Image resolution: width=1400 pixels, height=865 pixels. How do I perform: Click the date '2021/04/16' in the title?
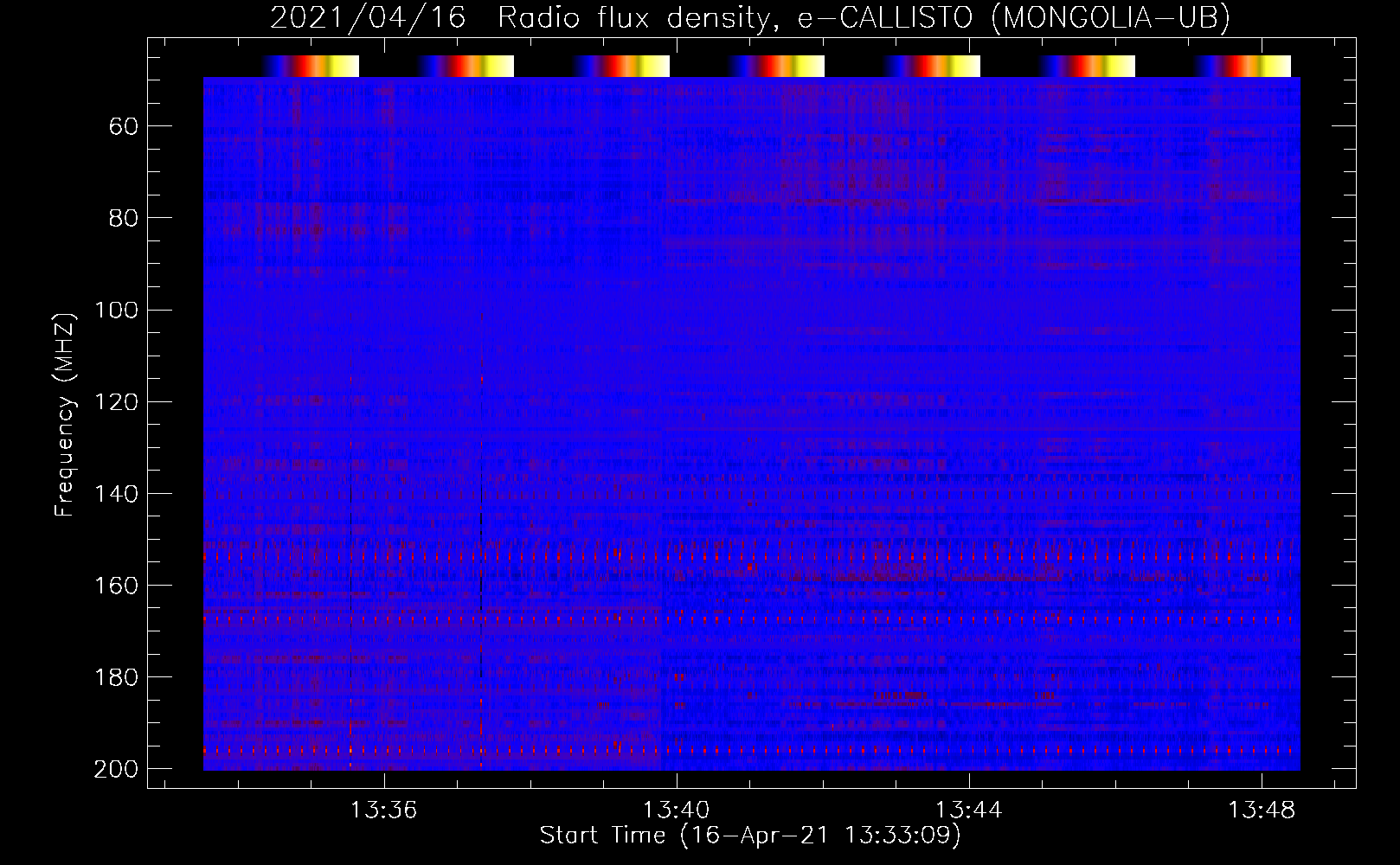point(368,17)
